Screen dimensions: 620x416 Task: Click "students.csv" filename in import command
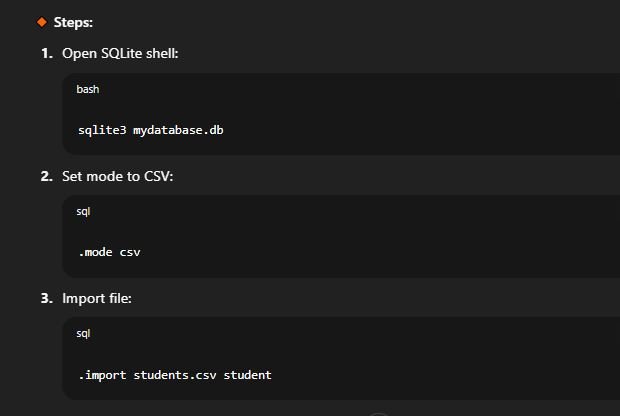pyautogui.click(x=175, y=375)
